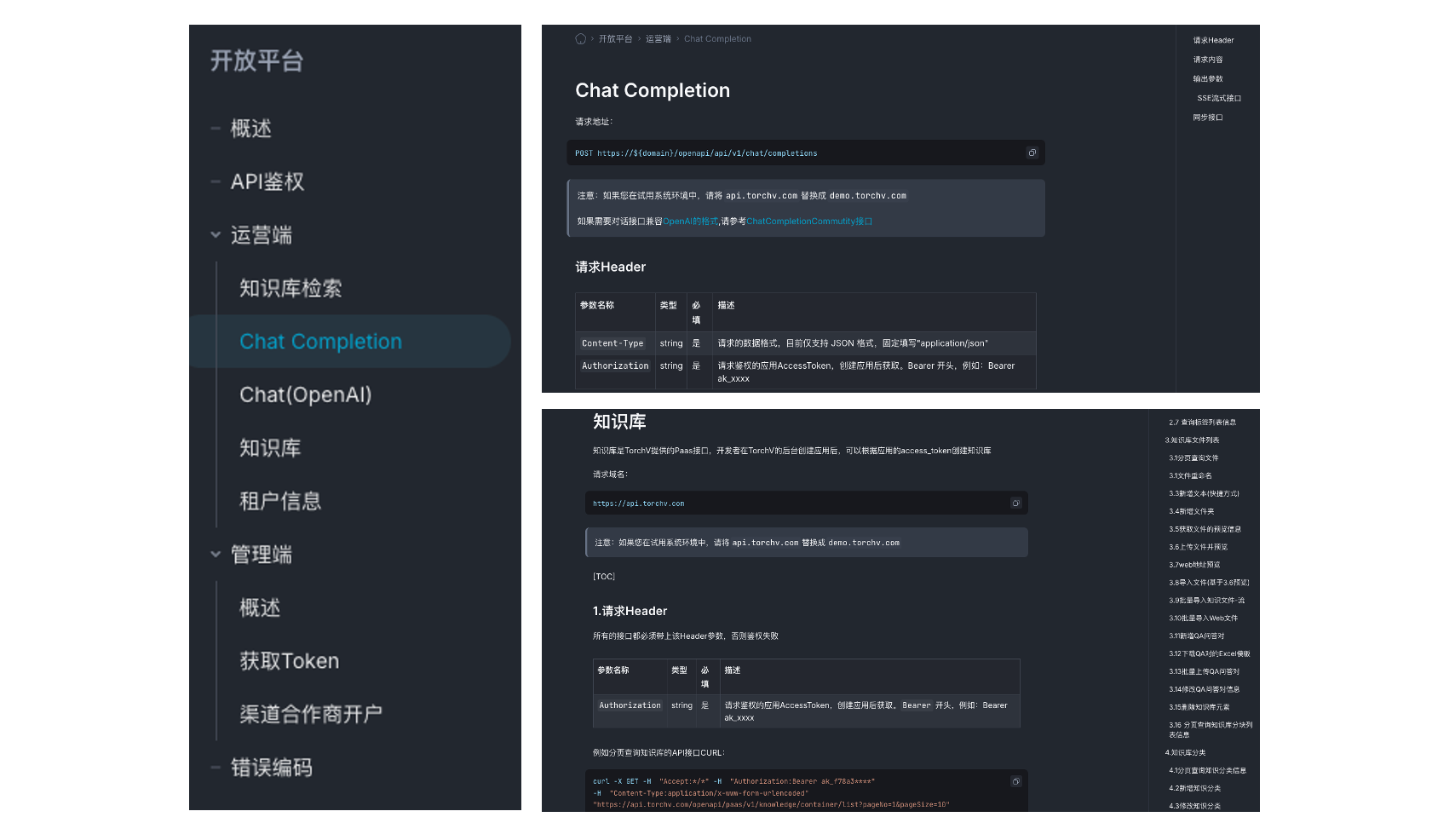Copy the curl example code block
The height and width of the screenshot is (840, 1432).
click(1015, 781)
